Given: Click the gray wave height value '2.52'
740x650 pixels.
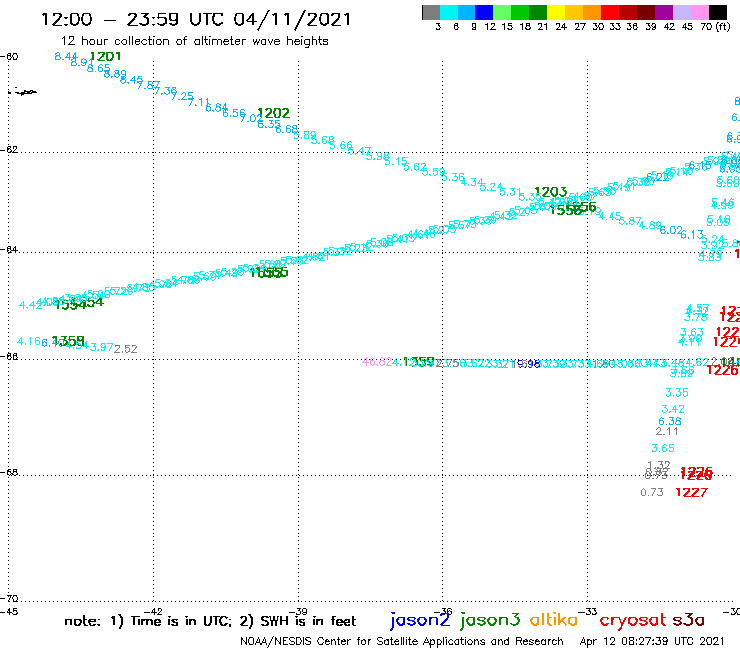Looking at the screenshot, I should [126, 349].
